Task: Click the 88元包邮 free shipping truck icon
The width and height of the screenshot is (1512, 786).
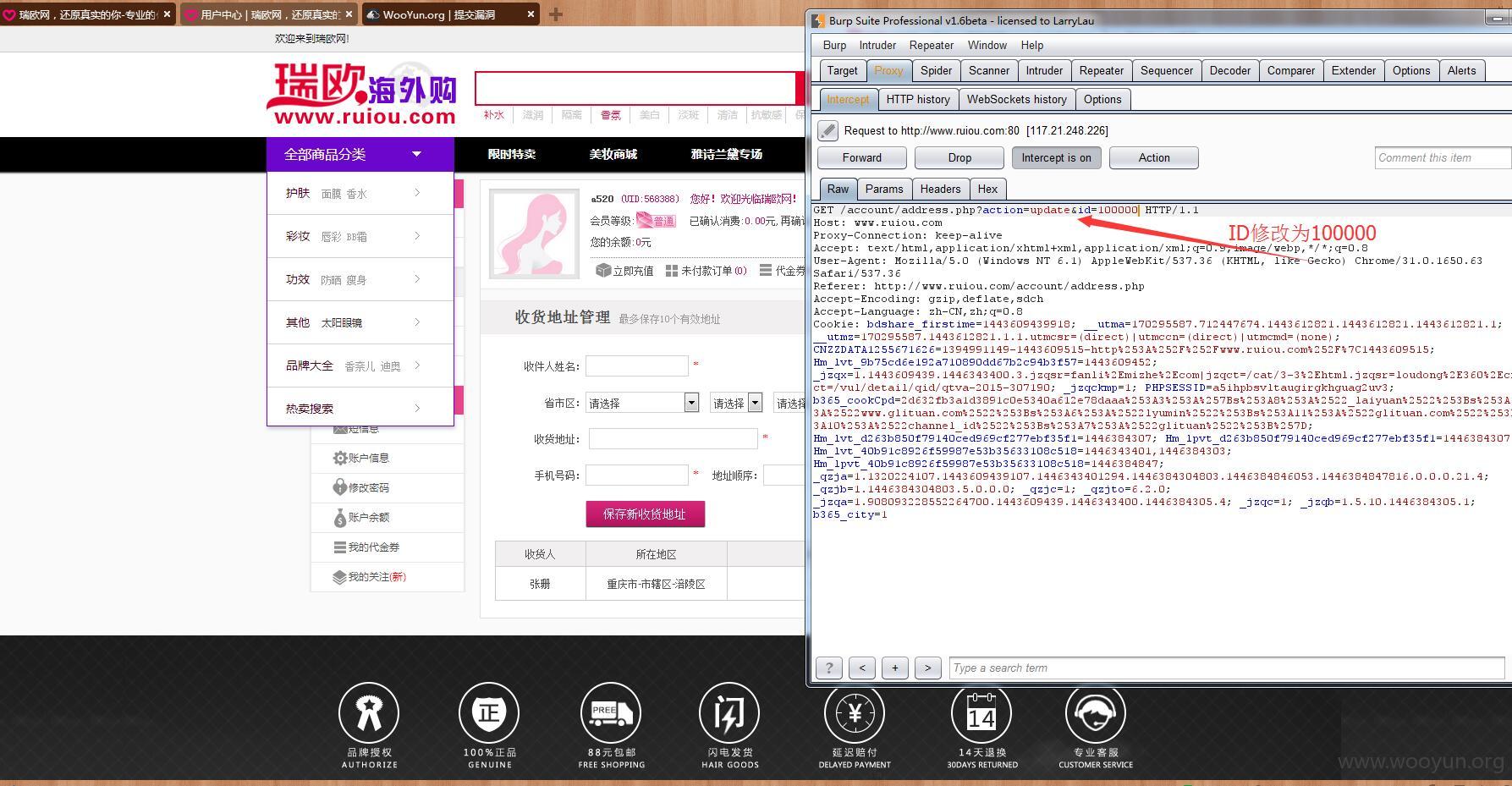Action: (611, 712)
